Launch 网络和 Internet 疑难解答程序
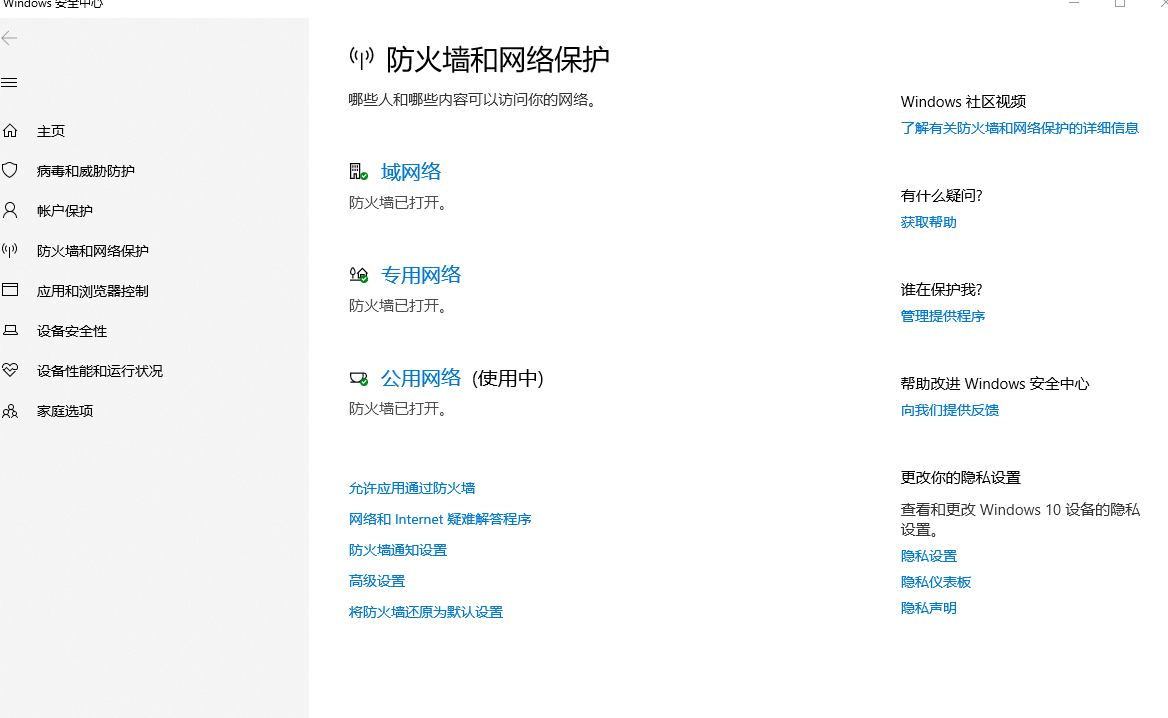This screenshot has height=718, width=1168. pos(439,519)
